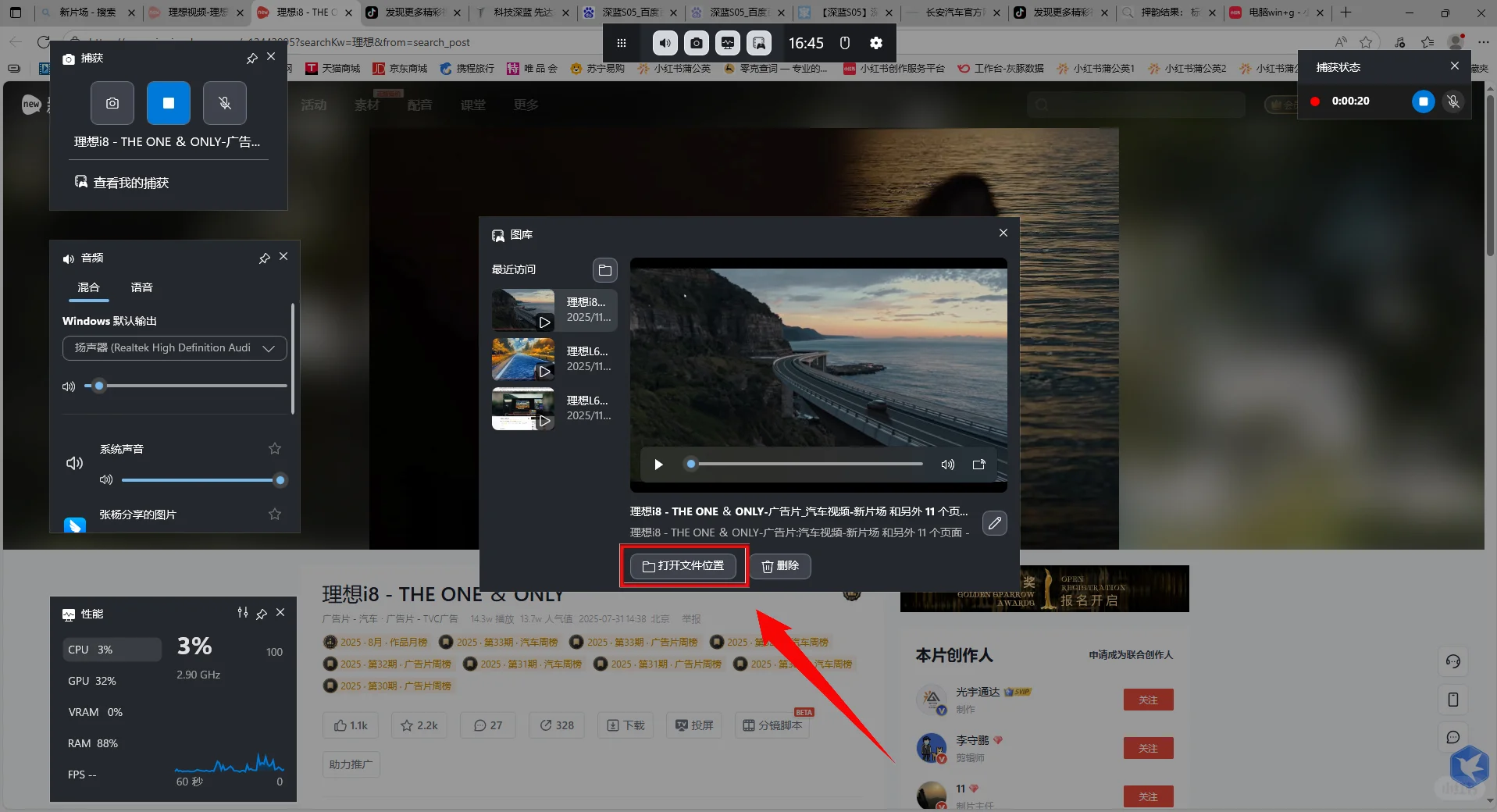1497x812 pixels.
Task: Open the 京东商城 bookmark
Action: click(x=400, y=69)
